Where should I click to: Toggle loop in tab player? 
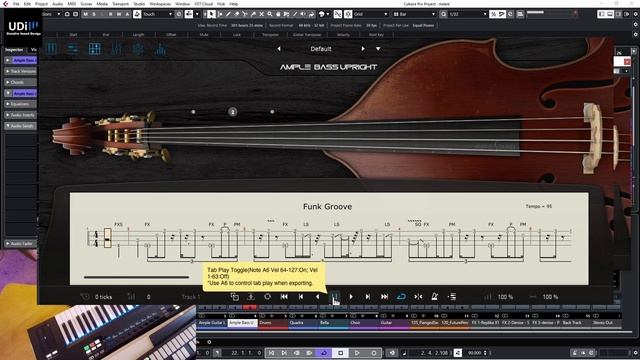click(401, 297)
